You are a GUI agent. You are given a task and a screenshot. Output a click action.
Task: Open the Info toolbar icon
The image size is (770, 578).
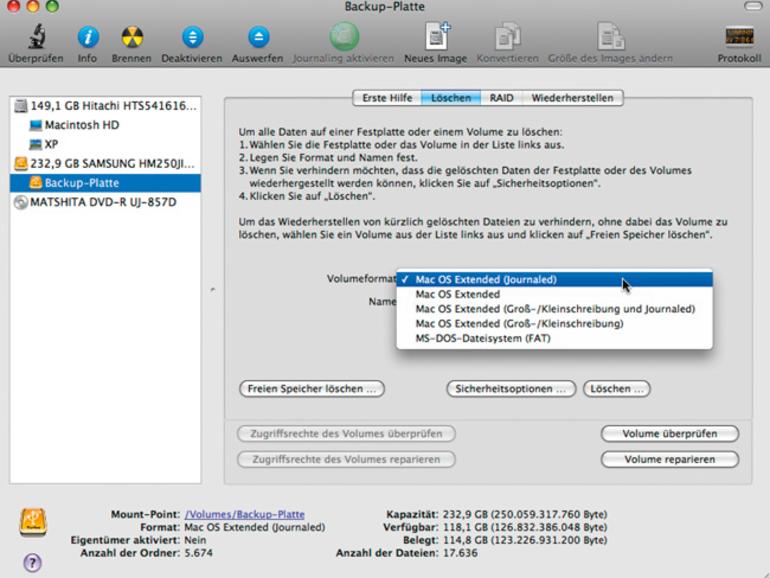tap(88, 37)
